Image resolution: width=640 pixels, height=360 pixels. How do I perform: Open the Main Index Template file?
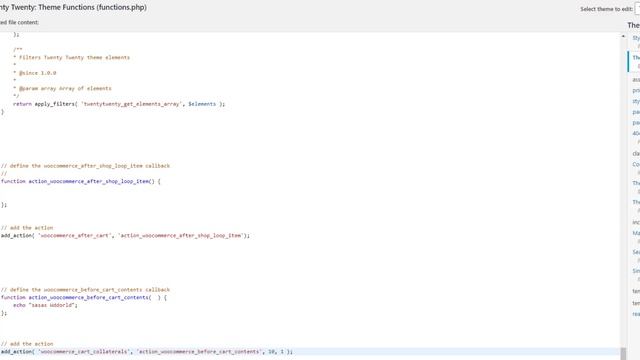636,233
